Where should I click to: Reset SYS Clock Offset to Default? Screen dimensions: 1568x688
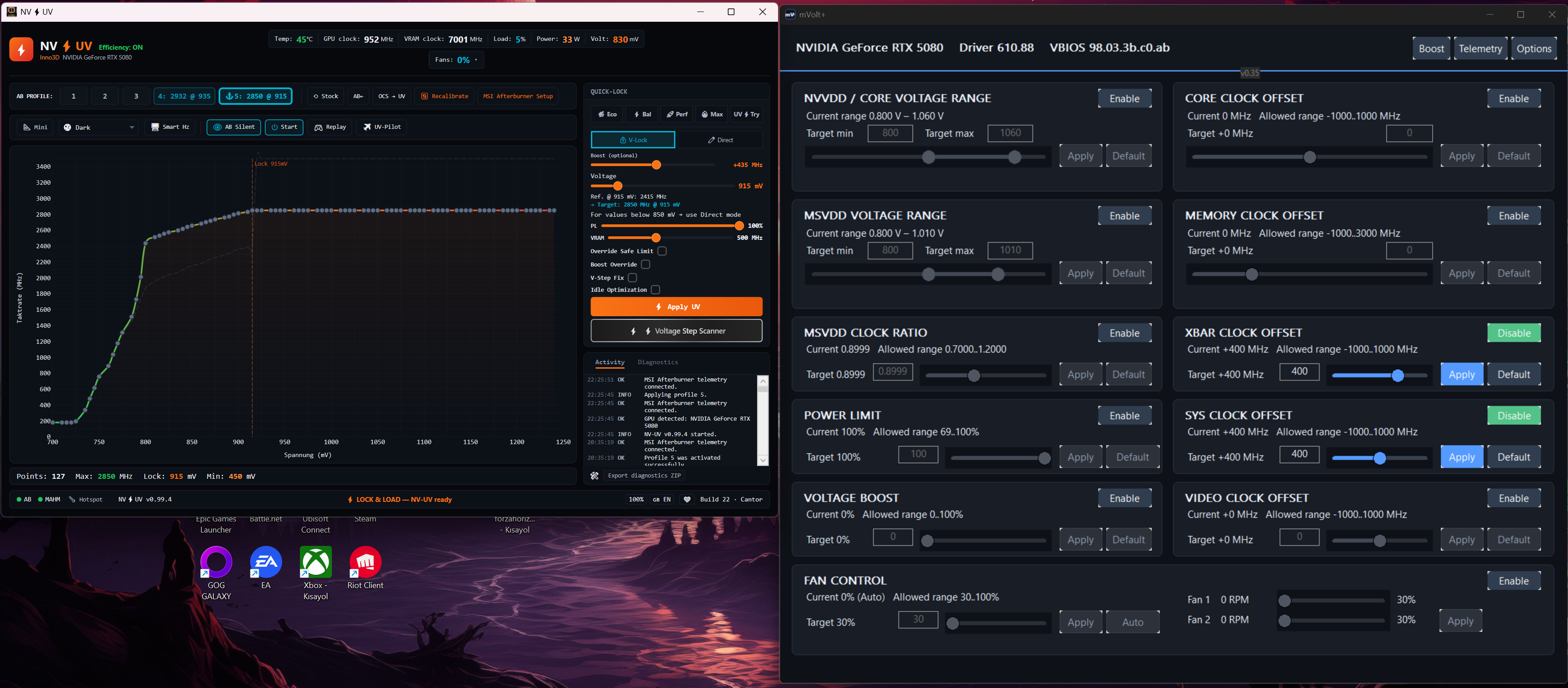pos(1514,457)
